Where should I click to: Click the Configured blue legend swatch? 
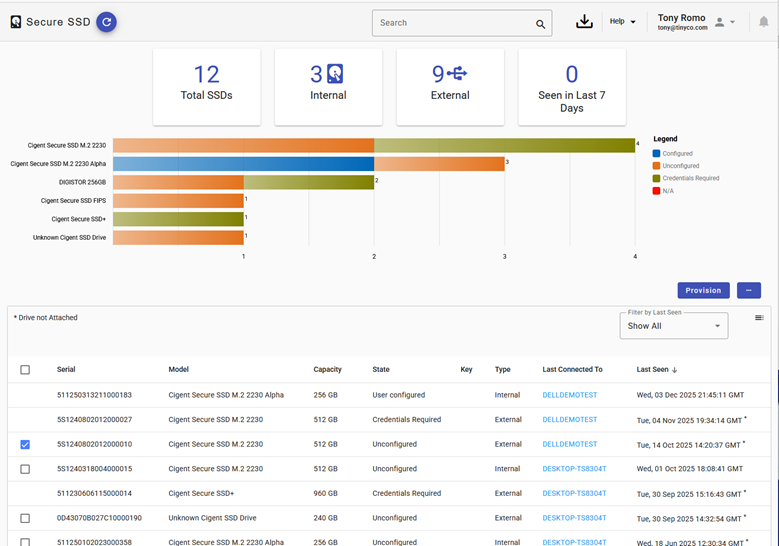656,154
